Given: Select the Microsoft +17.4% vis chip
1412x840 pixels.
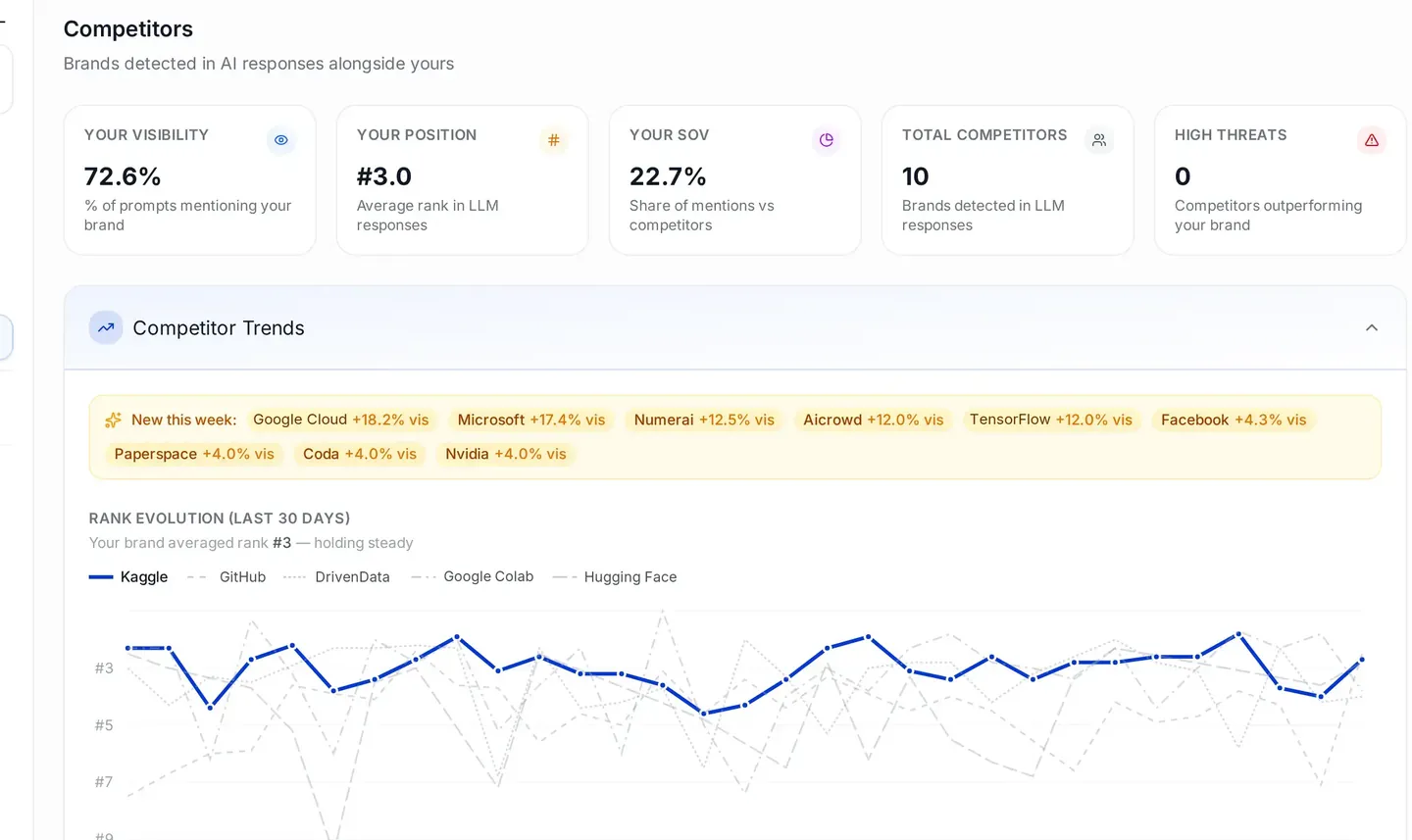Looking at the screenshot, I should coord(531,420).
